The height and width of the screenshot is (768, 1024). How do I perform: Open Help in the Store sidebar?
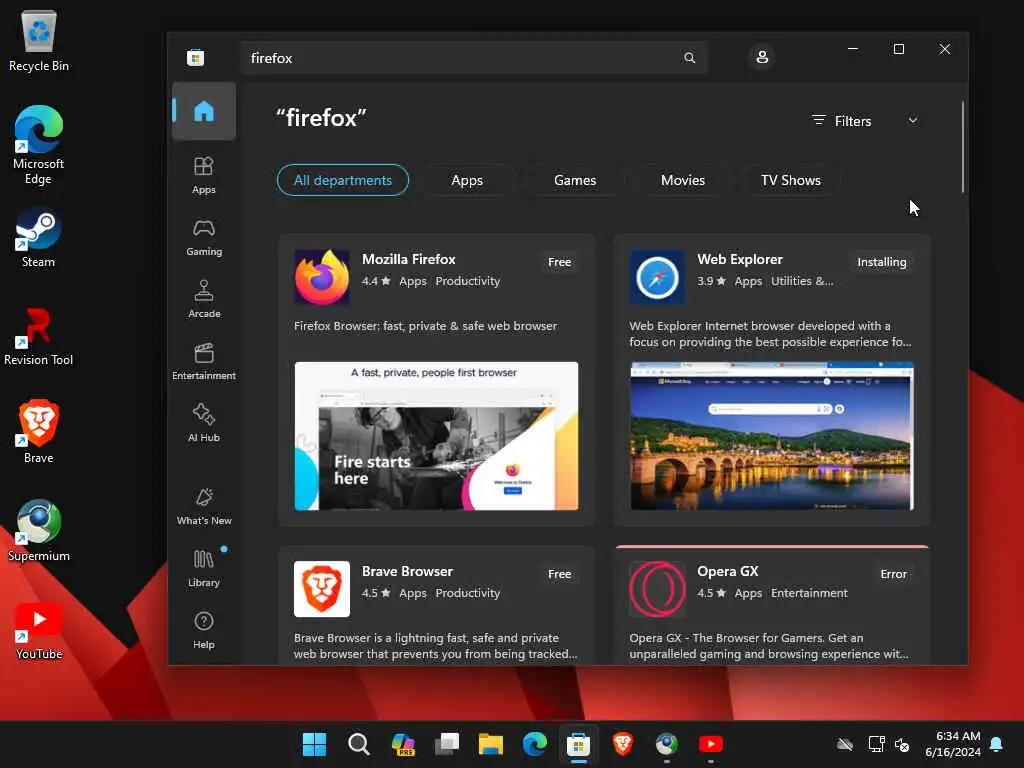[x=204, y=630]
